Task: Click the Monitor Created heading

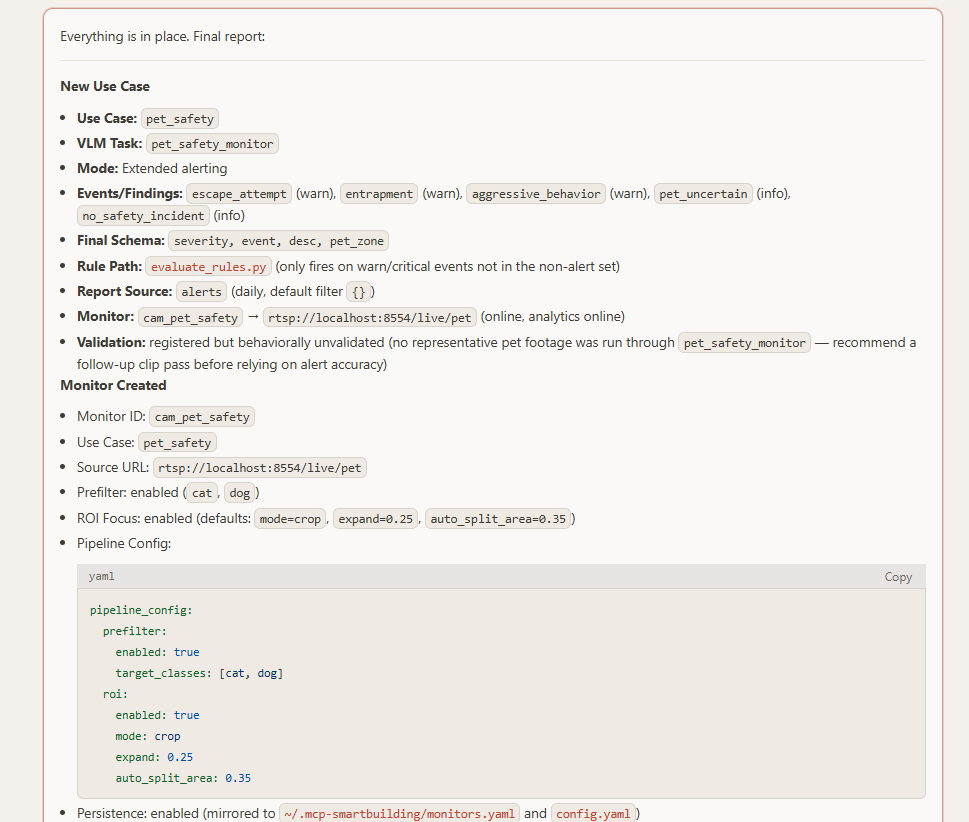Action: [114, 386]
